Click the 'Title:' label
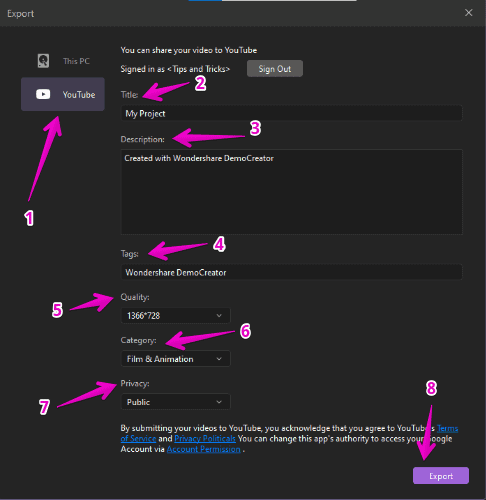Image resolution: width=486 pixels, height=500 pixels. 129,95
